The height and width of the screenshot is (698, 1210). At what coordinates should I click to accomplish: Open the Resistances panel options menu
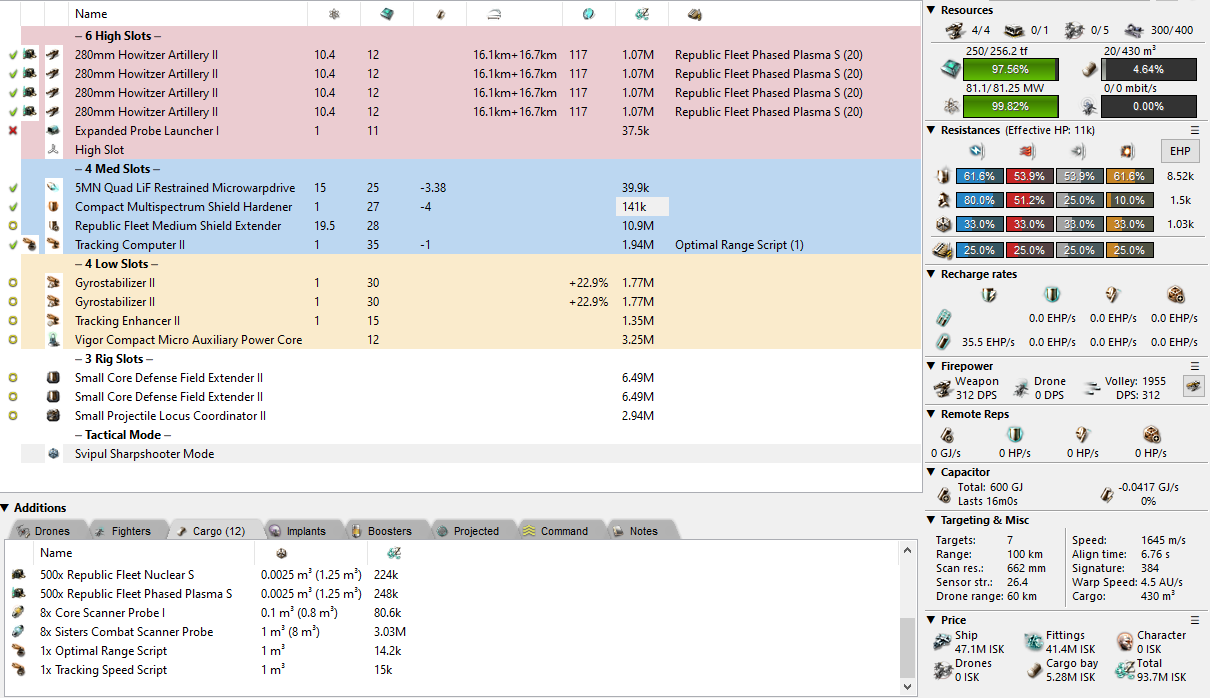click(x=1194, y=130)
